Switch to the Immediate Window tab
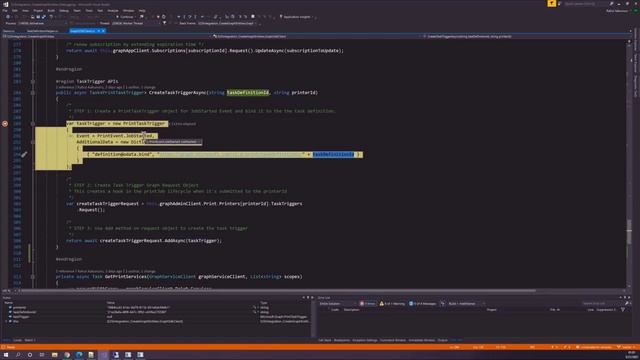 click(422, 340)
